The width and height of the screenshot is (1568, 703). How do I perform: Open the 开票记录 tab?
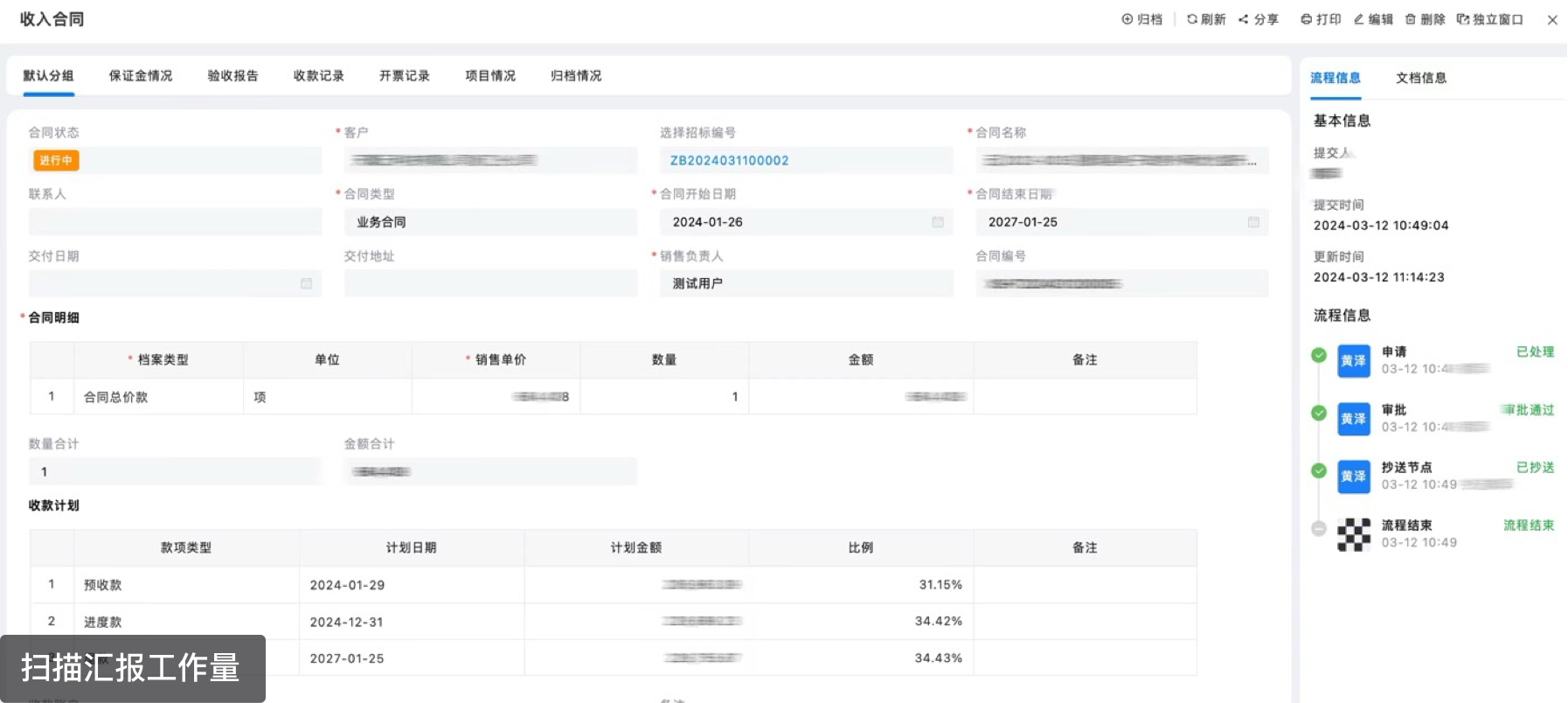(x=405, y=76)
